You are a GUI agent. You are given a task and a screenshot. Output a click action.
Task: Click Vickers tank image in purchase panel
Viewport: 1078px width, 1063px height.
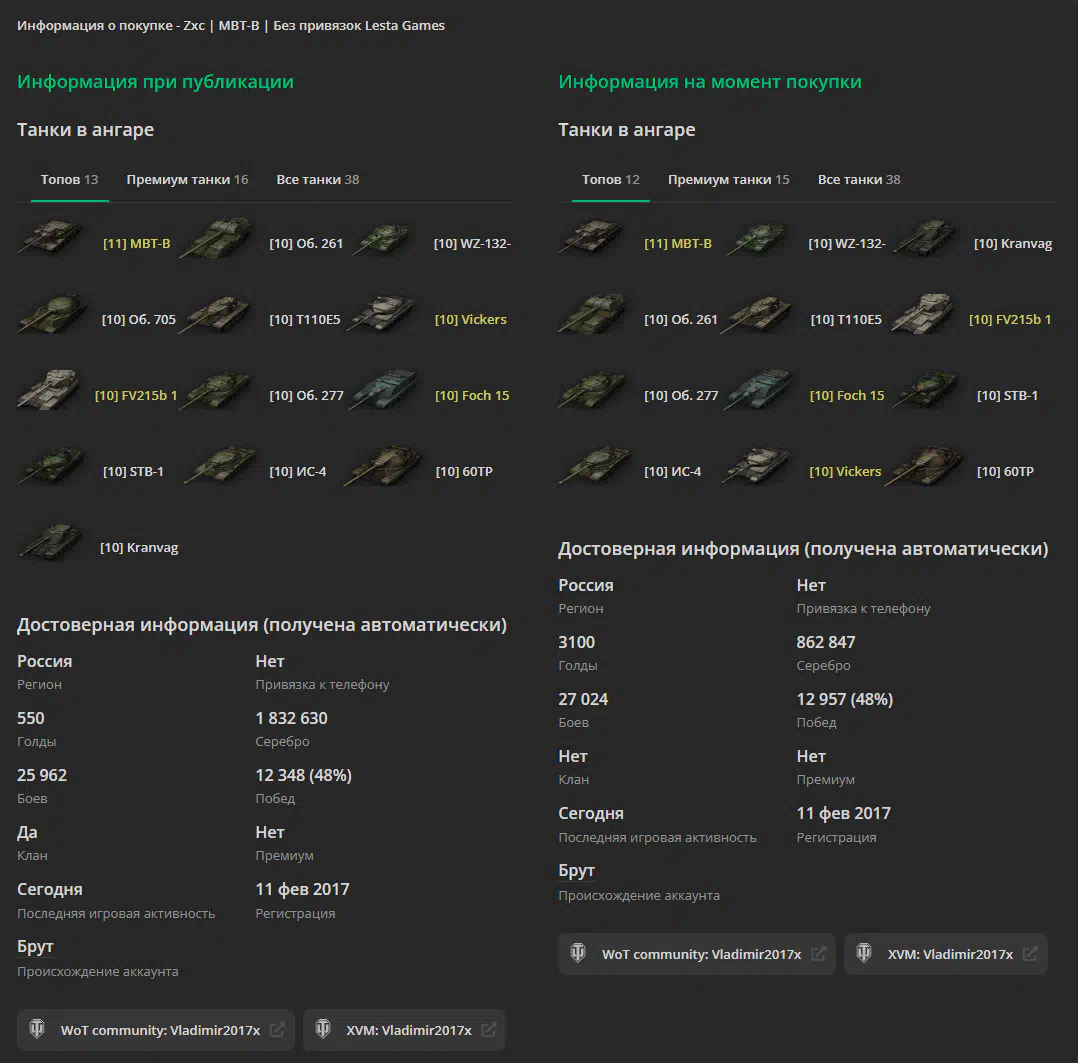[x=758, y=466]
